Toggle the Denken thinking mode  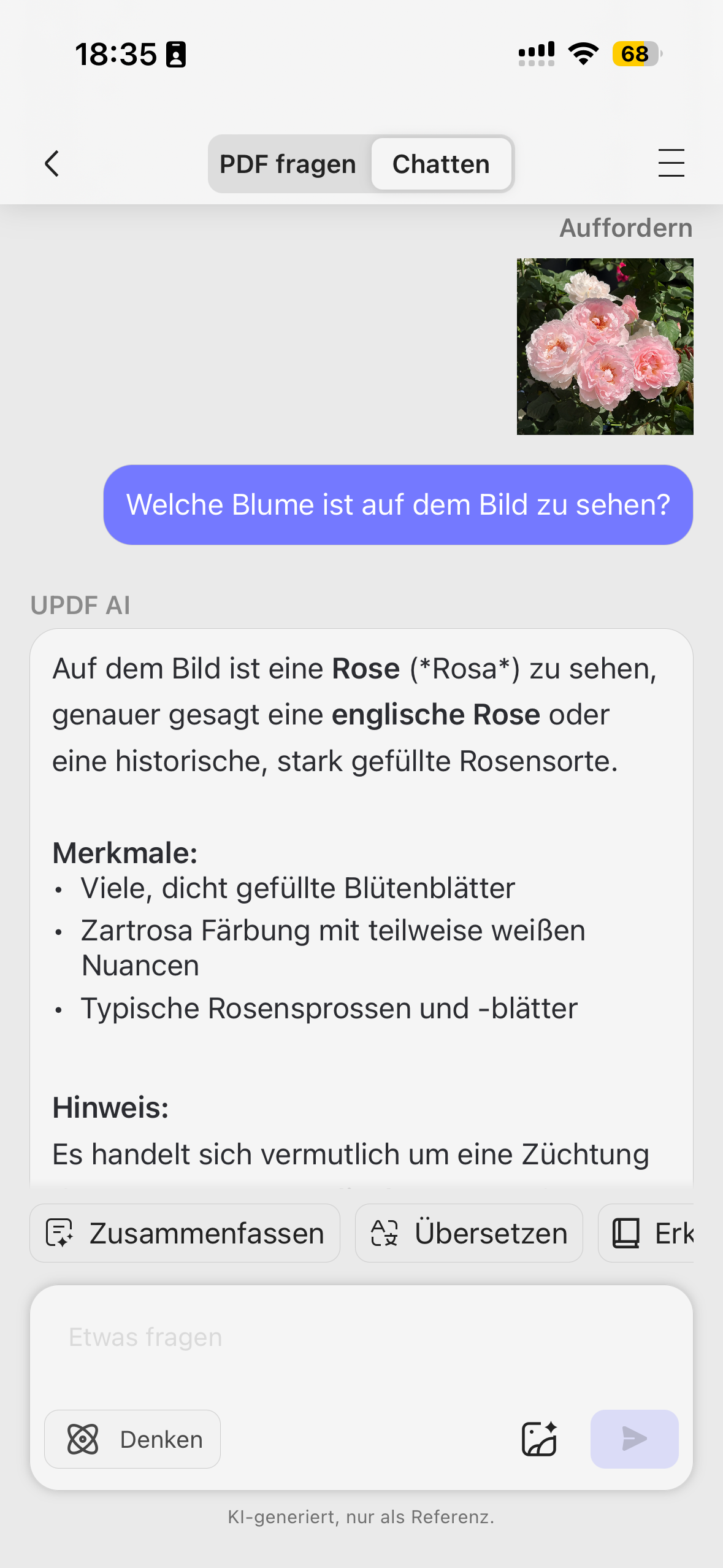(132, 1439)
